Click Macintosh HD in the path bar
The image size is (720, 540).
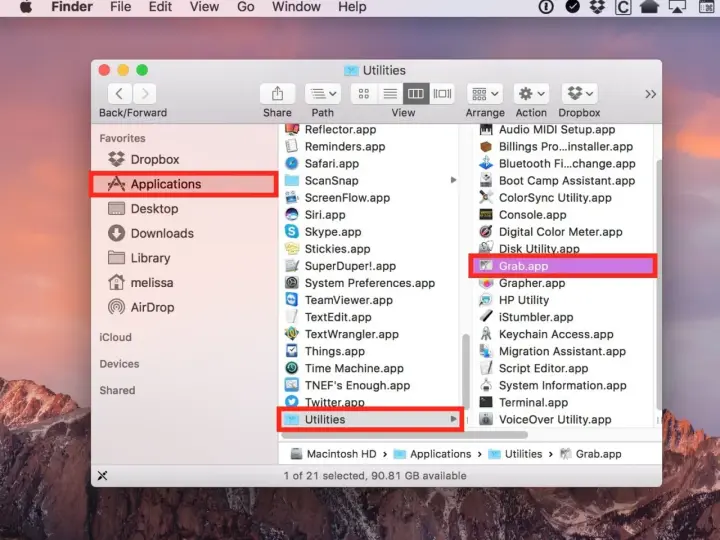click(334, 454)
